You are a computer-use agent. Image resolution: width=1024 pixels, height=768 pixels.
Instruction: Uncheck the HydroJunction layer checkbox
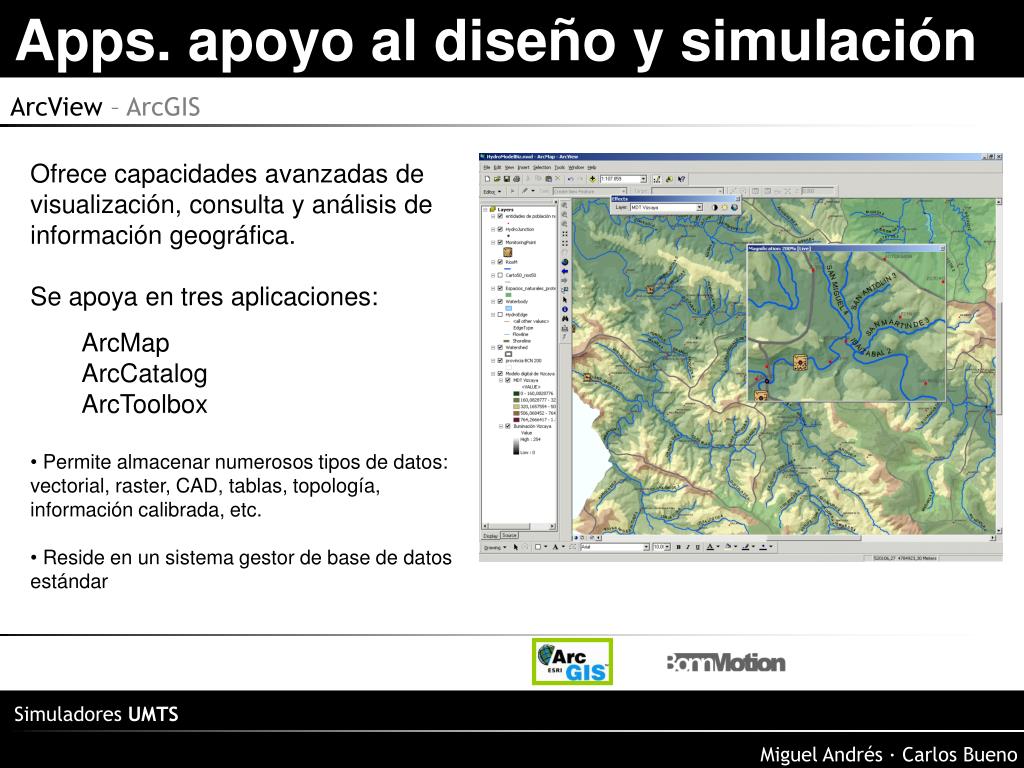pyautogui.click(x=500, y=229)
